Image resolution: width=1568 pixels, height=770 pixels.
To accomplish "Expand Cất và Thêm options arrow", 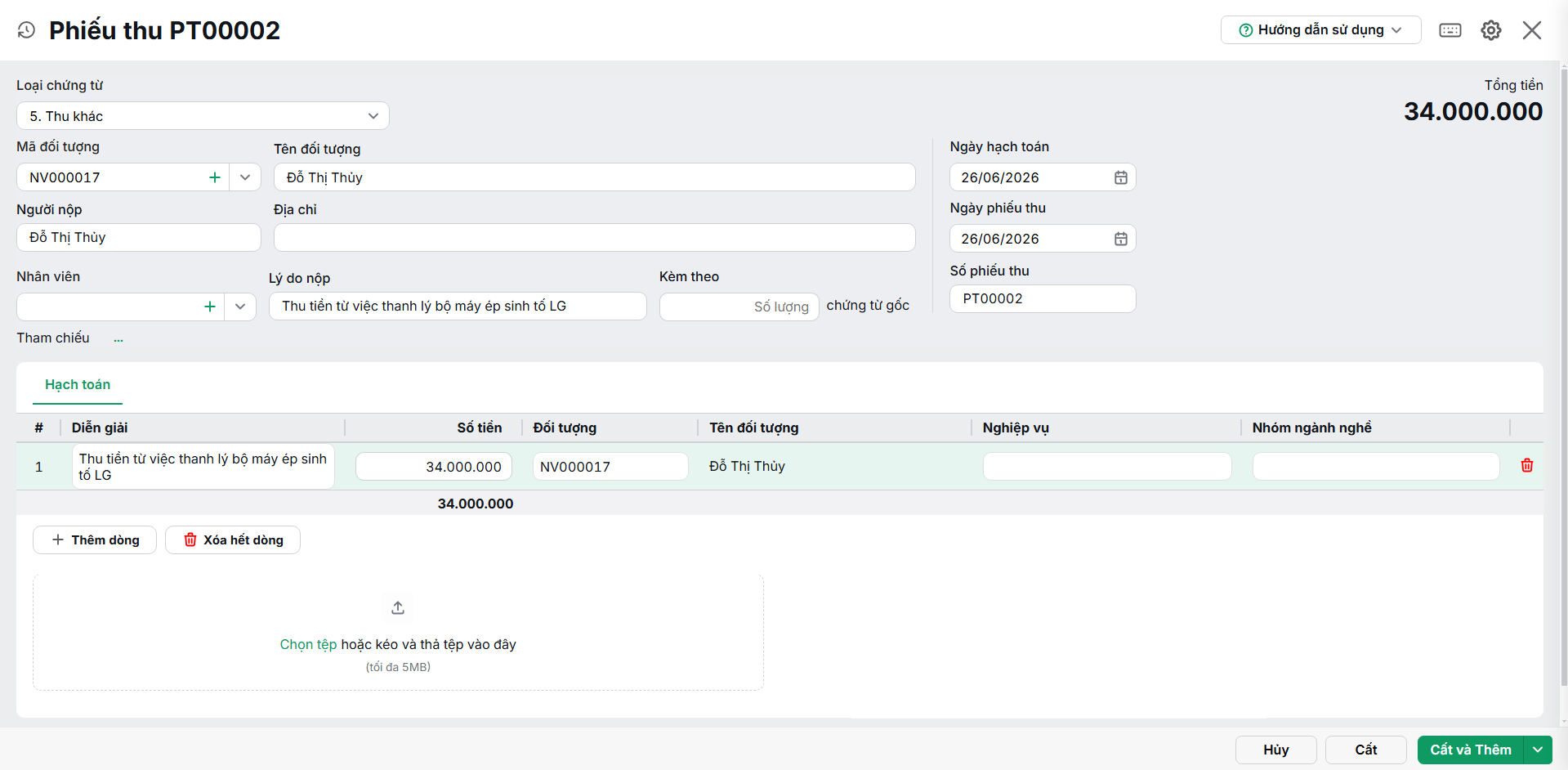I will (x=1538, y=750).
